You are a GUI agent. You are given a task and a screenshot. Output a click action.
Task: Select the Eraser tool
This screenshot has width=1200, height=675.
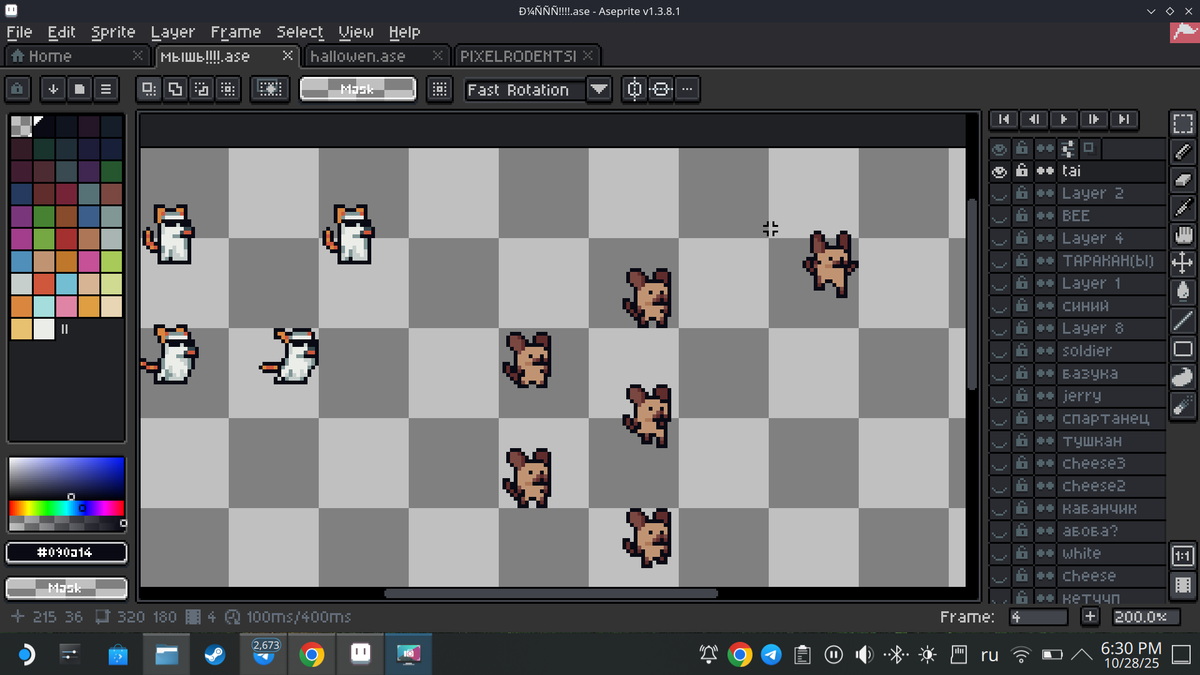tap(1182, 180)
